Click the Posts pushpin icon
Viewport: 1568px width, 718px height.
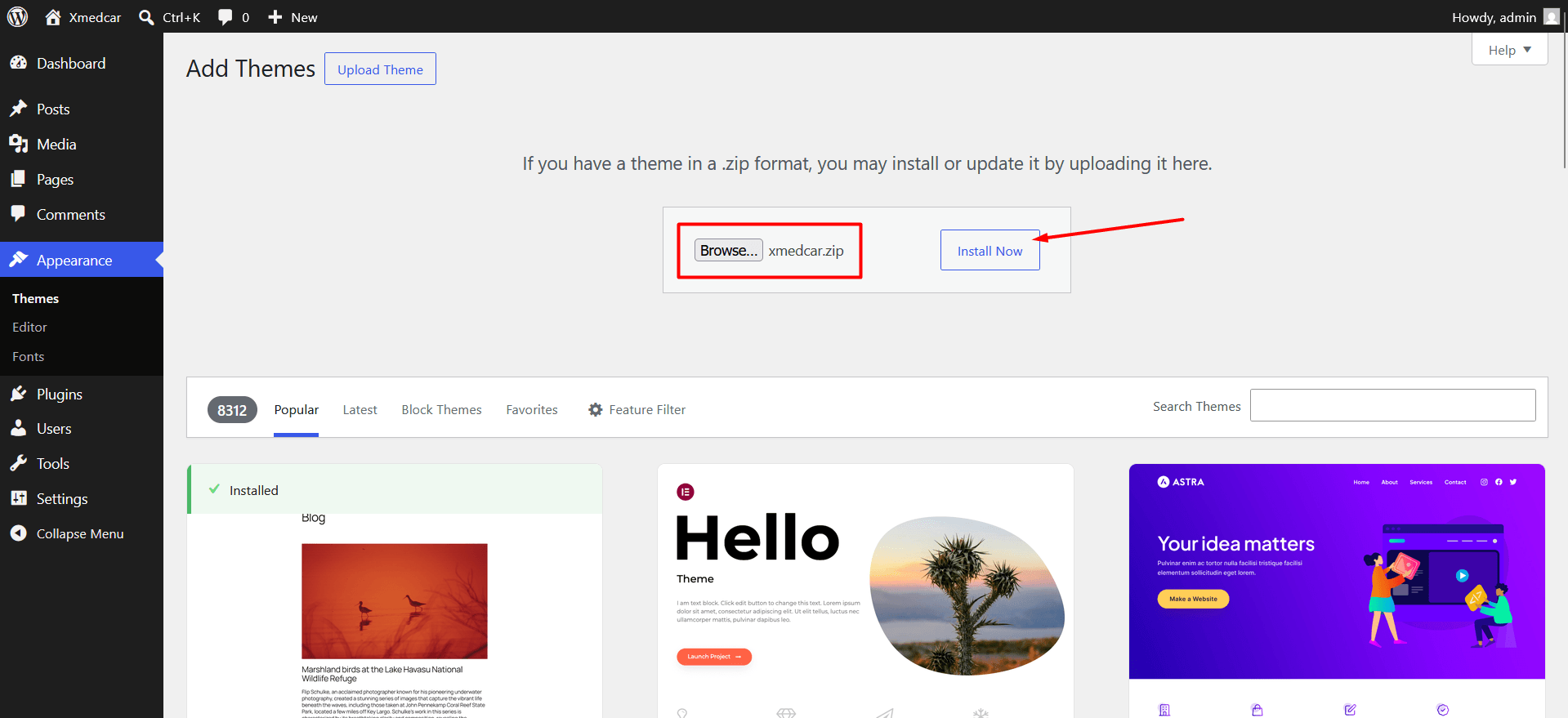19,109
